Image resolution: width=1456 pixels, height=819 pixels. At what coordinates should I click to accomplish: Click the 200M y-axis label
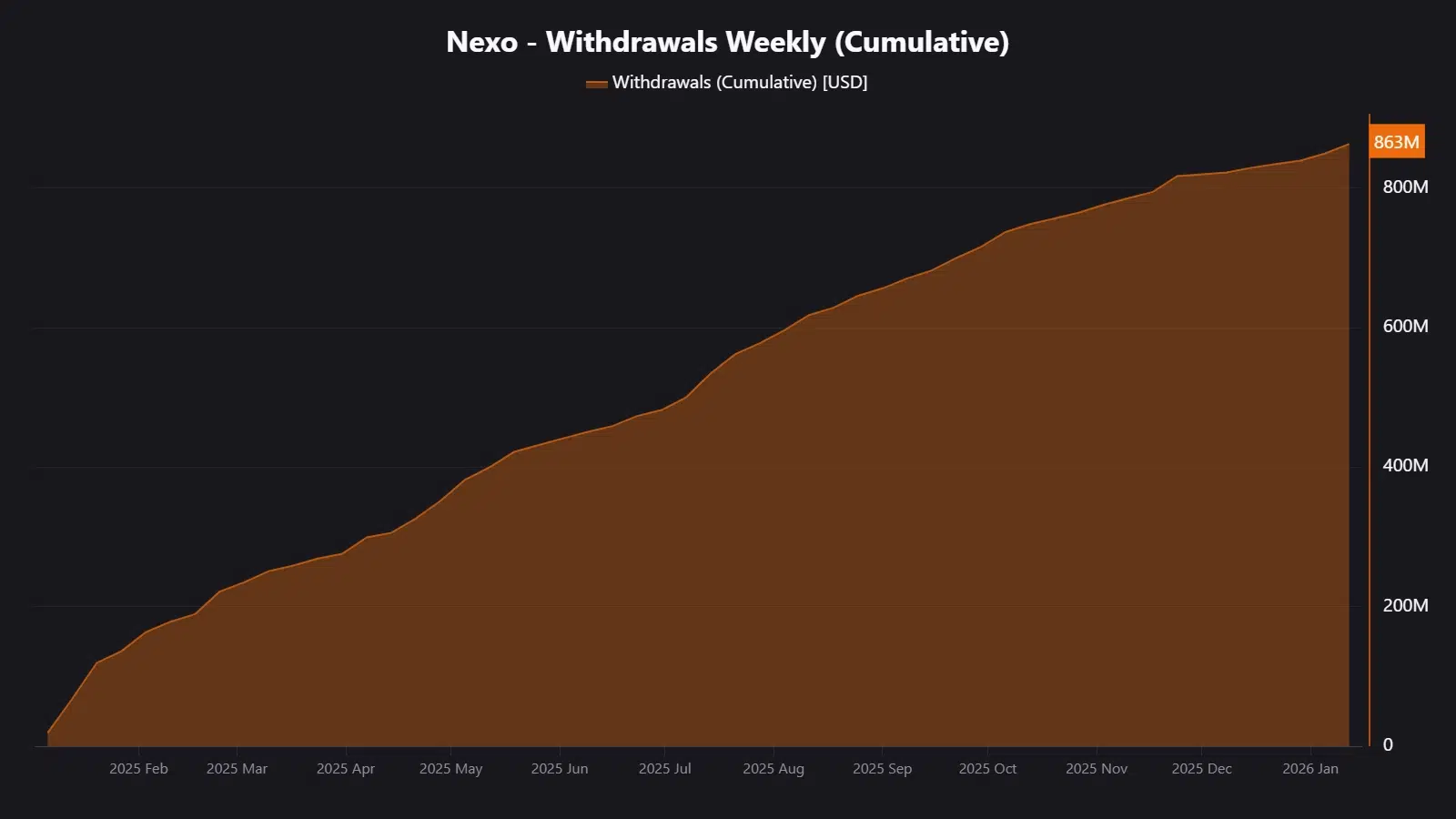click(1406, 605)
